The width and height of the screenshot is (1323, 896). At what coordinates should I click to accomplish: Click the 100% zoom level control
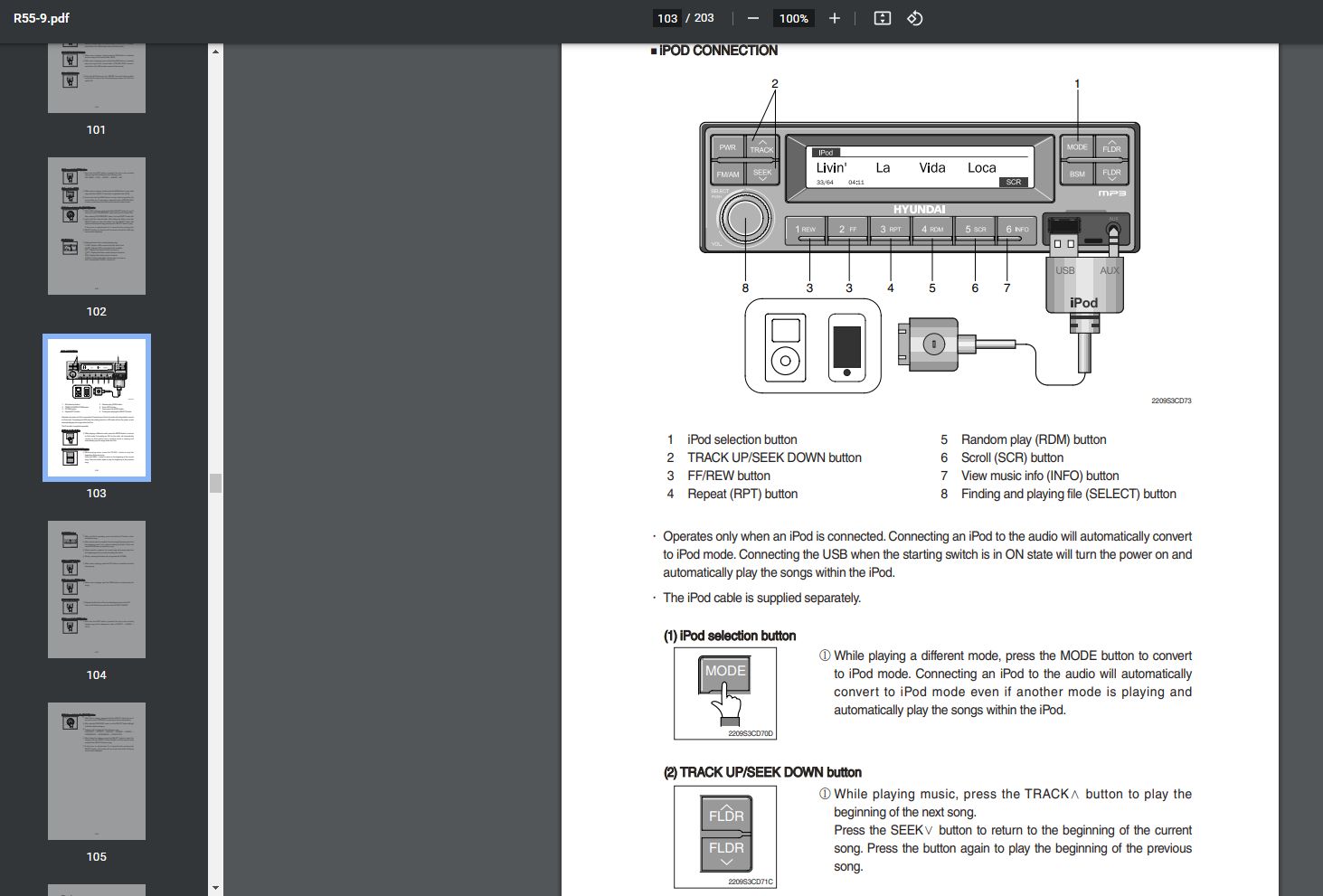point(793,17)
